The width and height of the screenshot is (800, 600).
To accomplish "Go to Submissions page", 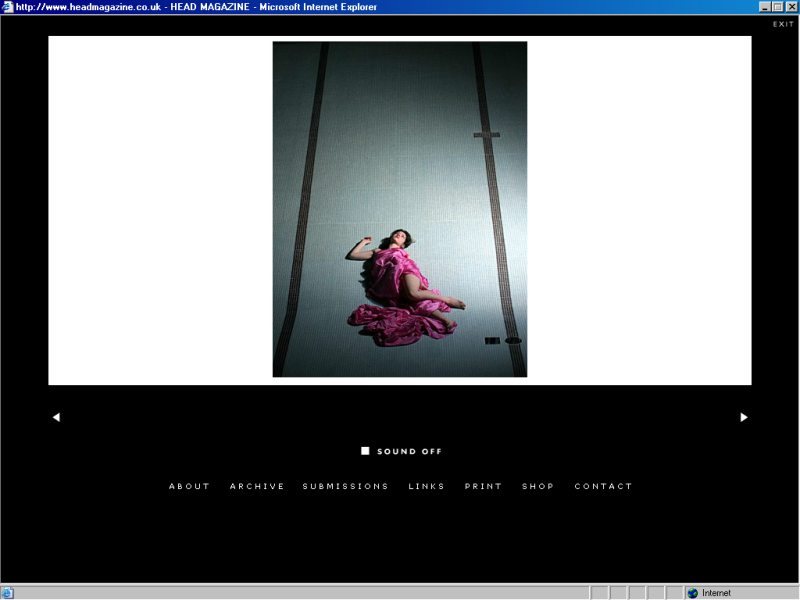I will click(345, 486).
